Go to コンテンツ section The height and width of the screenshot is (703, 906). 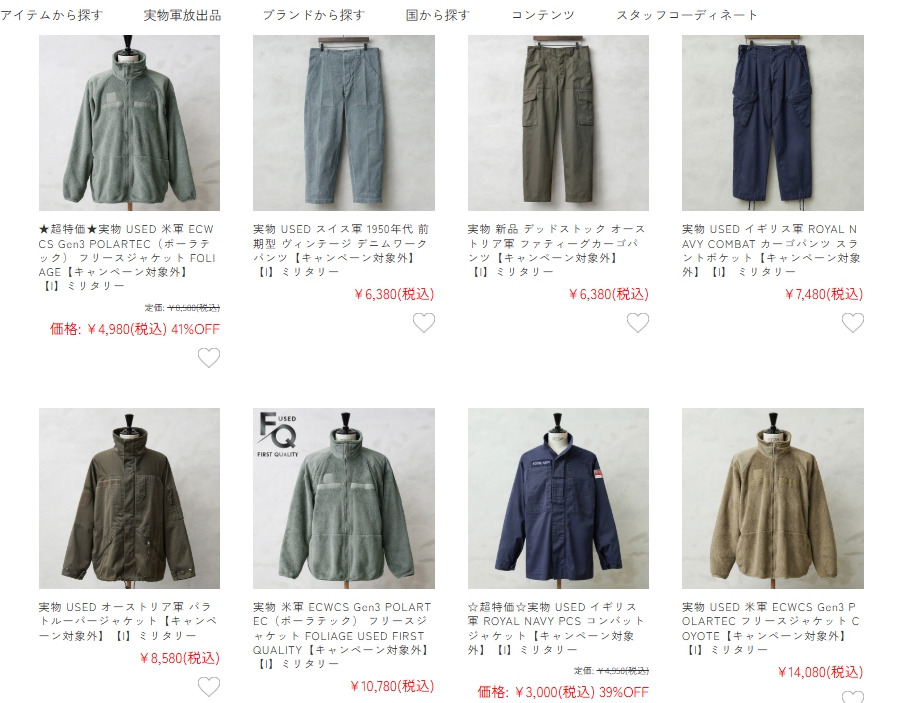[x=543, y=15]
